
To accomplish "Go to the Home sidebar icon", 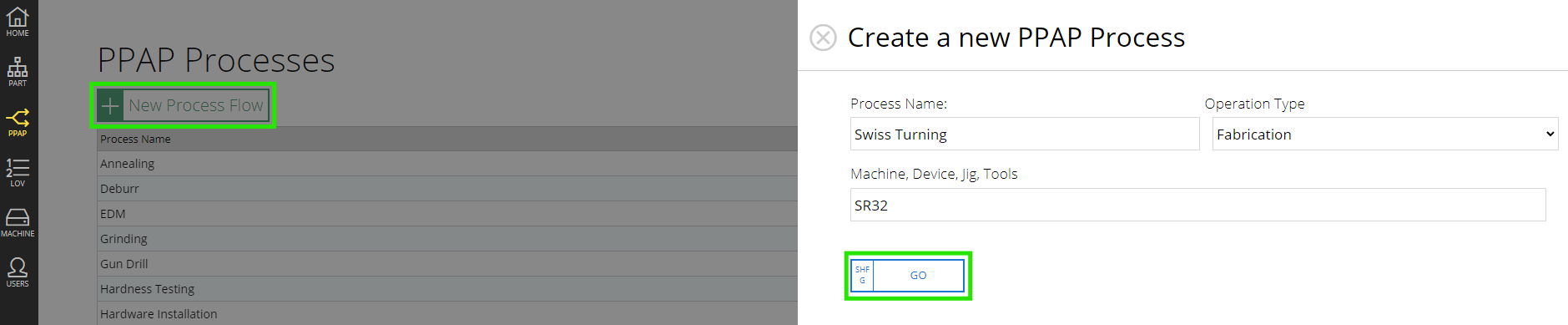I will tap(18, 22).
